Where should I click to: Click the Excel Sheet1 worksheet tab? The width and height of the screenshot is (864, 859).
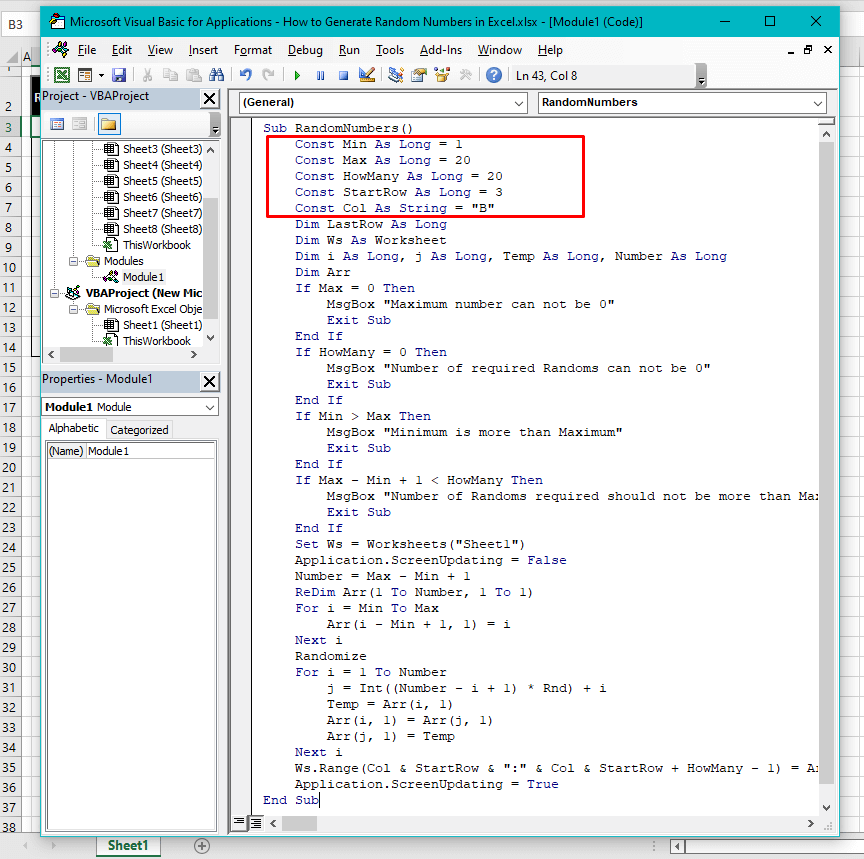(127, 846)
